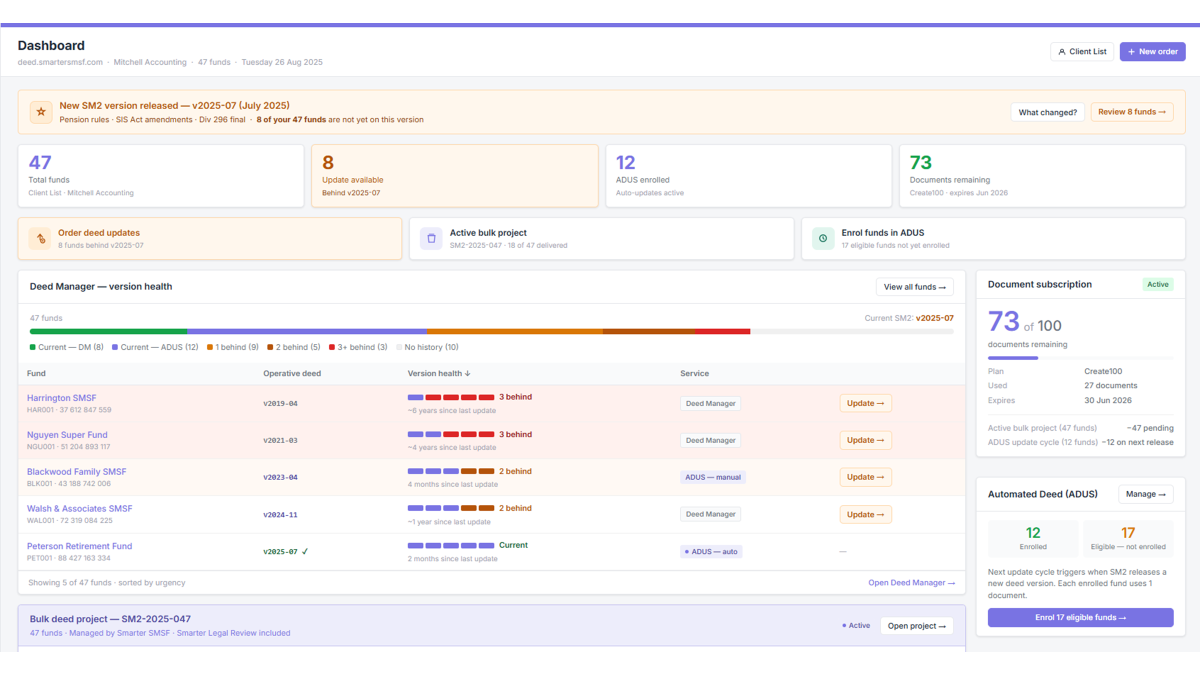This screenshot has width=1200, height=675.
Task: Click the plus icon on New order
Action: point(1131,52)
